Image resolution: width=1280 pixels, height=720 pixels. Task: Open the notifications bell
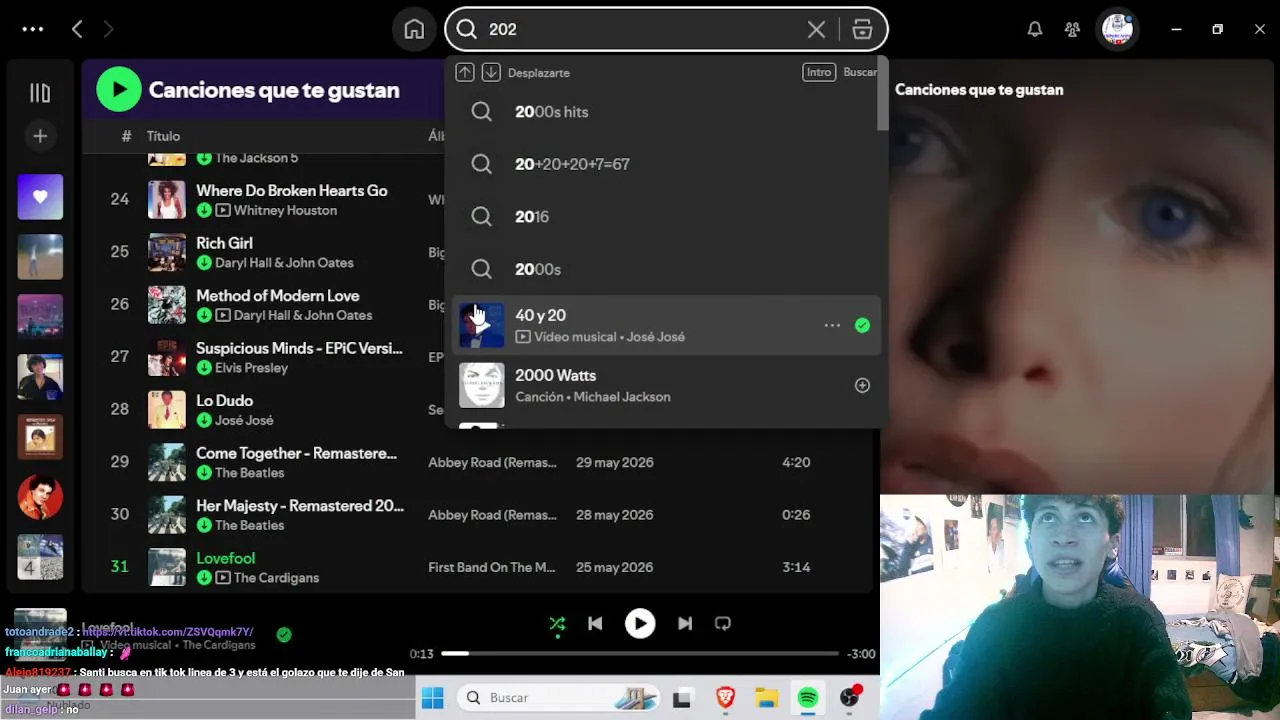(1035, 29)
